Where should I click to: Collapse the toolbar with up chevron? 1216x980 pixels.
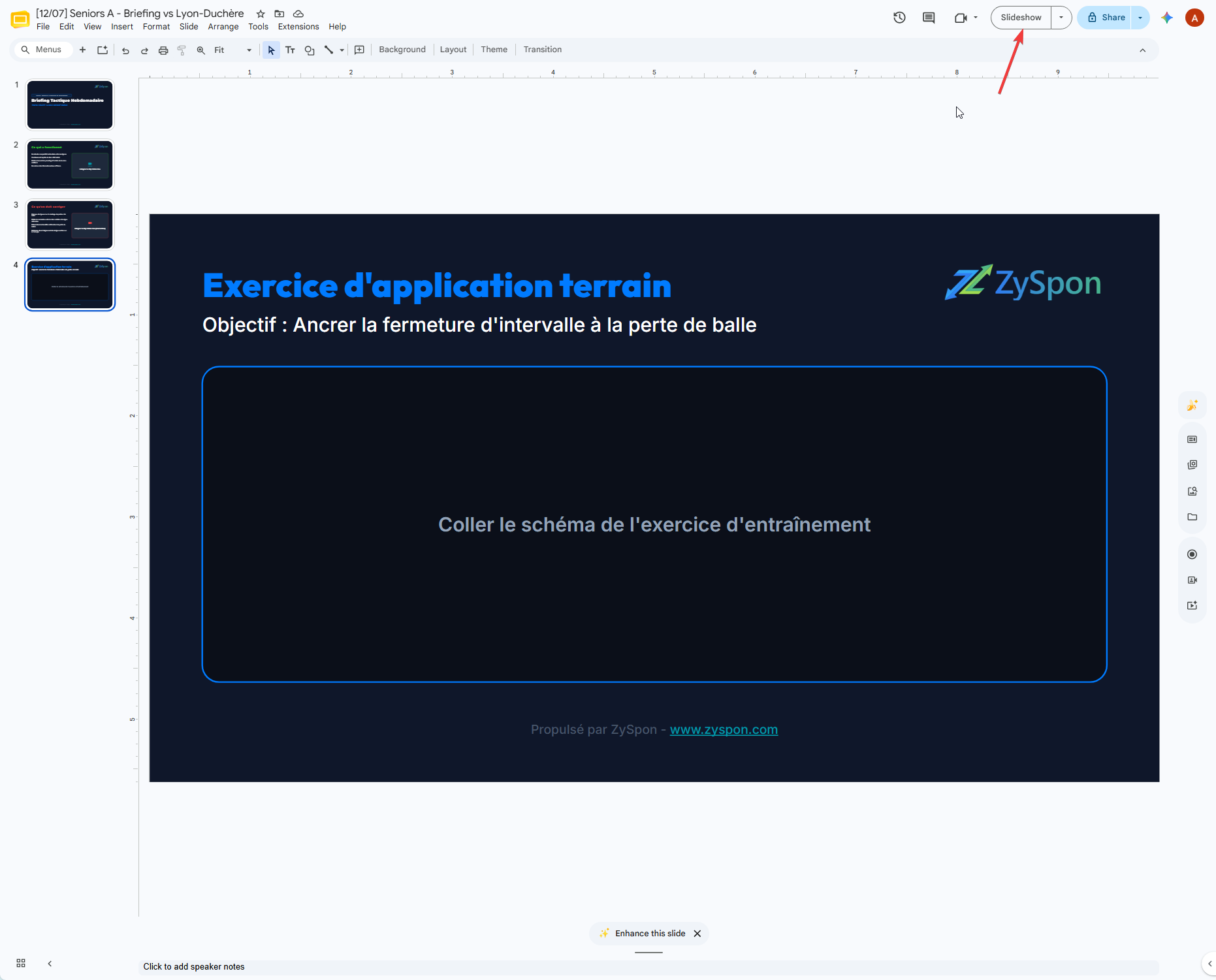[x=1143, y=50]
